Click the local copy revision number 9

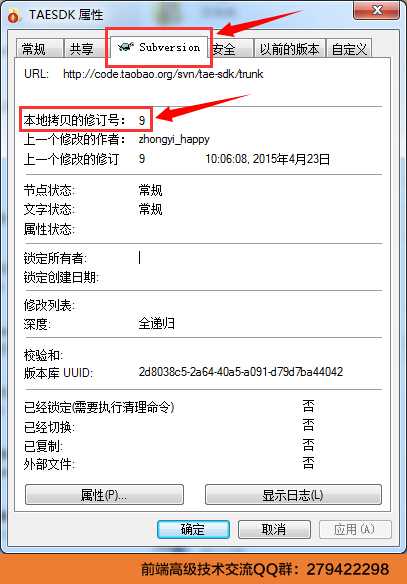point(142,120)
